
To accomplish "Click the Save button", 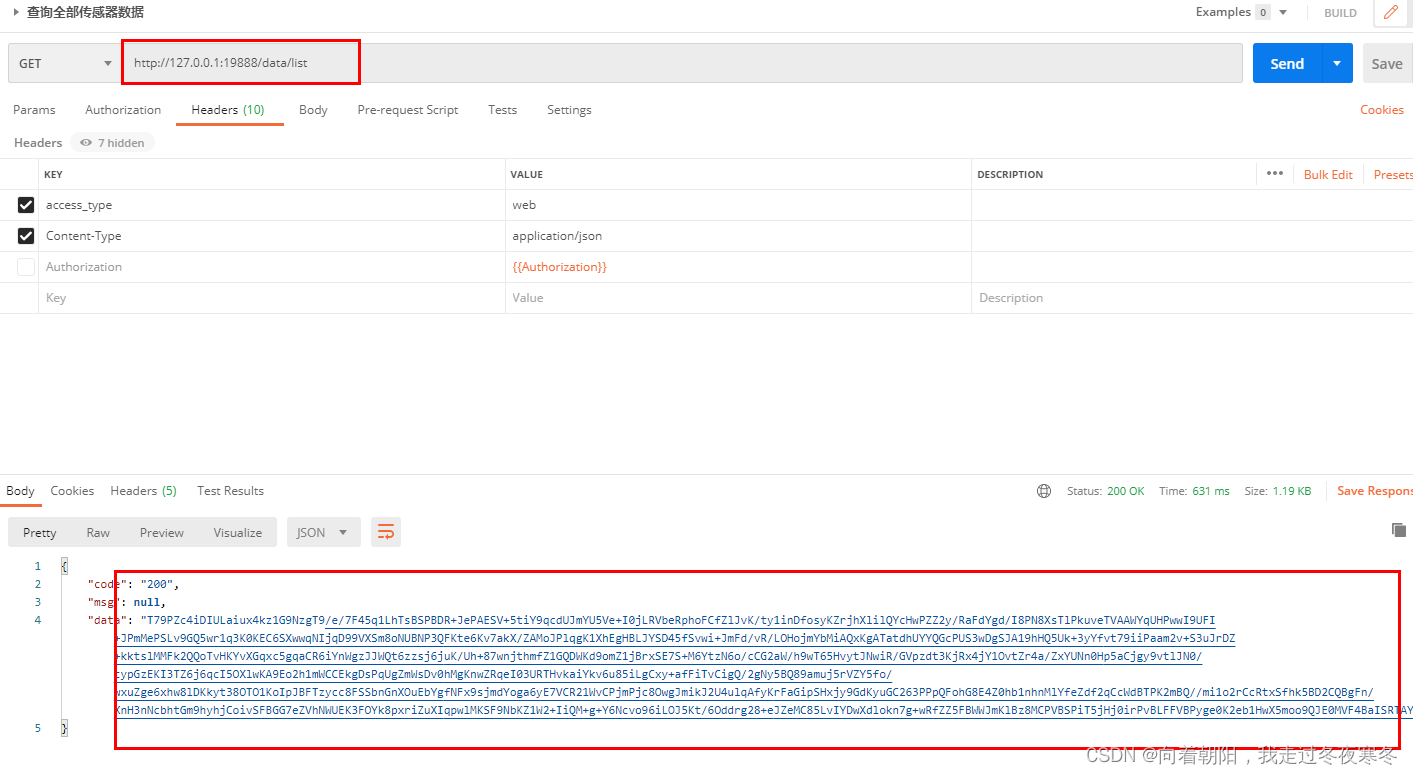I will [1387, 63].
